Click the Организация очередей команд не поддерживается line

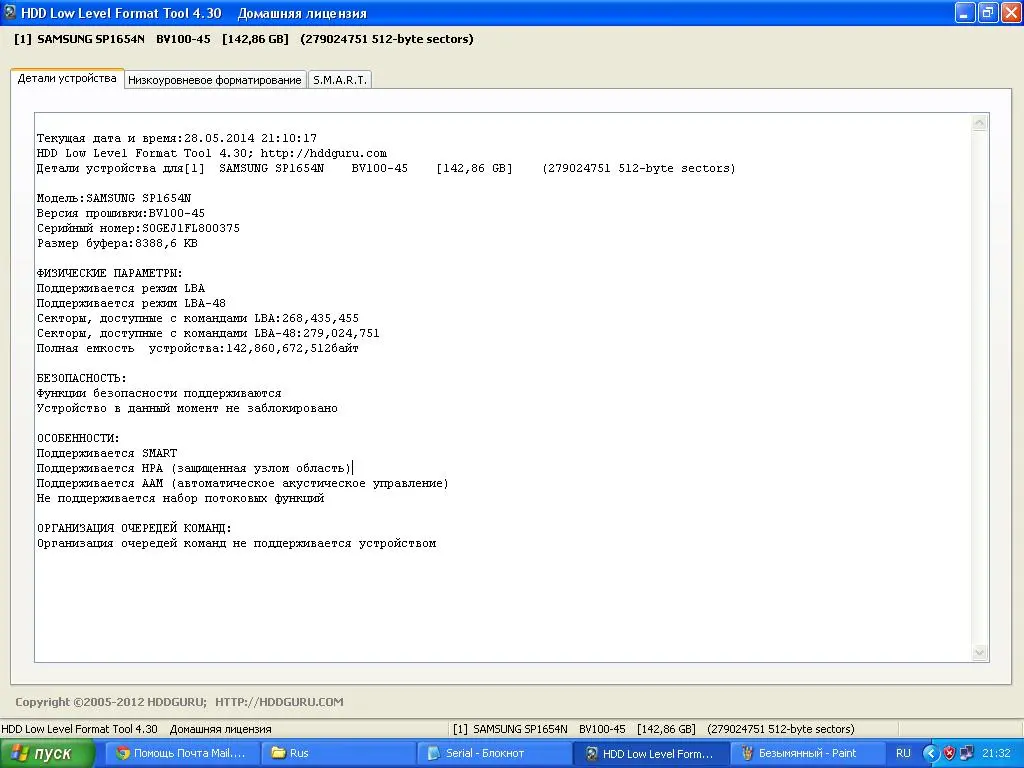click(236, 543)
